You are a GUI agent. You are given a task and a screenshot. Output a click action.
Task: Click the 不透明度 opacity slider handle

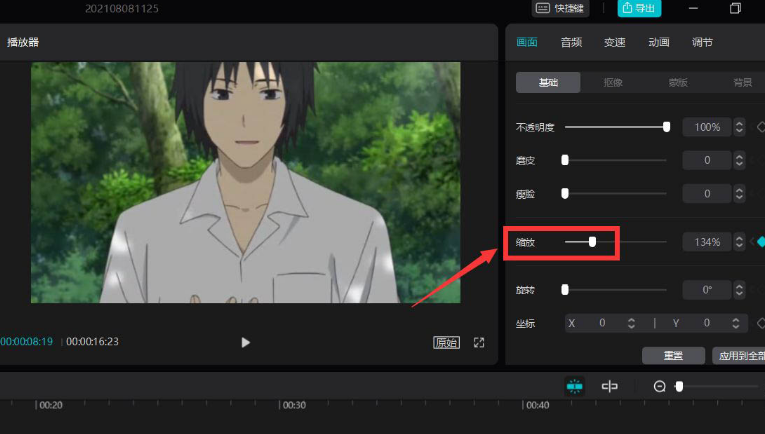click(x=666, y=127)
